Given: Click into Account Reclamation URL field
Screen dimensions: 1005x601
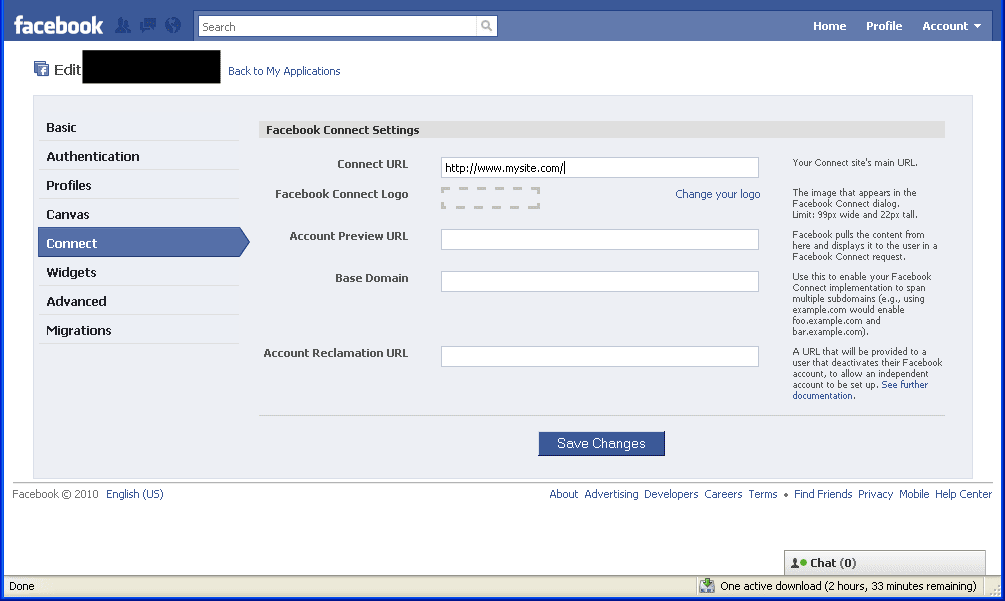Looking at the screenshot, I should 599,356.
